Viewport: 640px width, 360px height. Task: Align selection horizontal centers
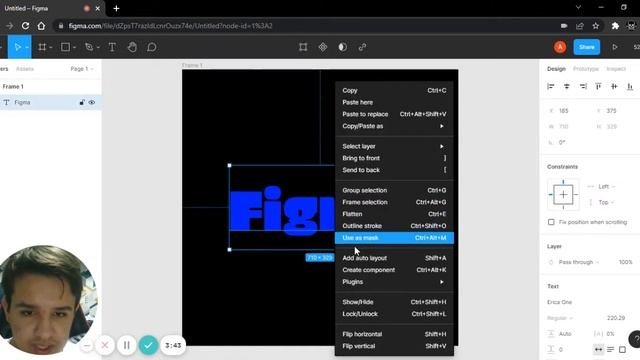(x=567, y=86)
